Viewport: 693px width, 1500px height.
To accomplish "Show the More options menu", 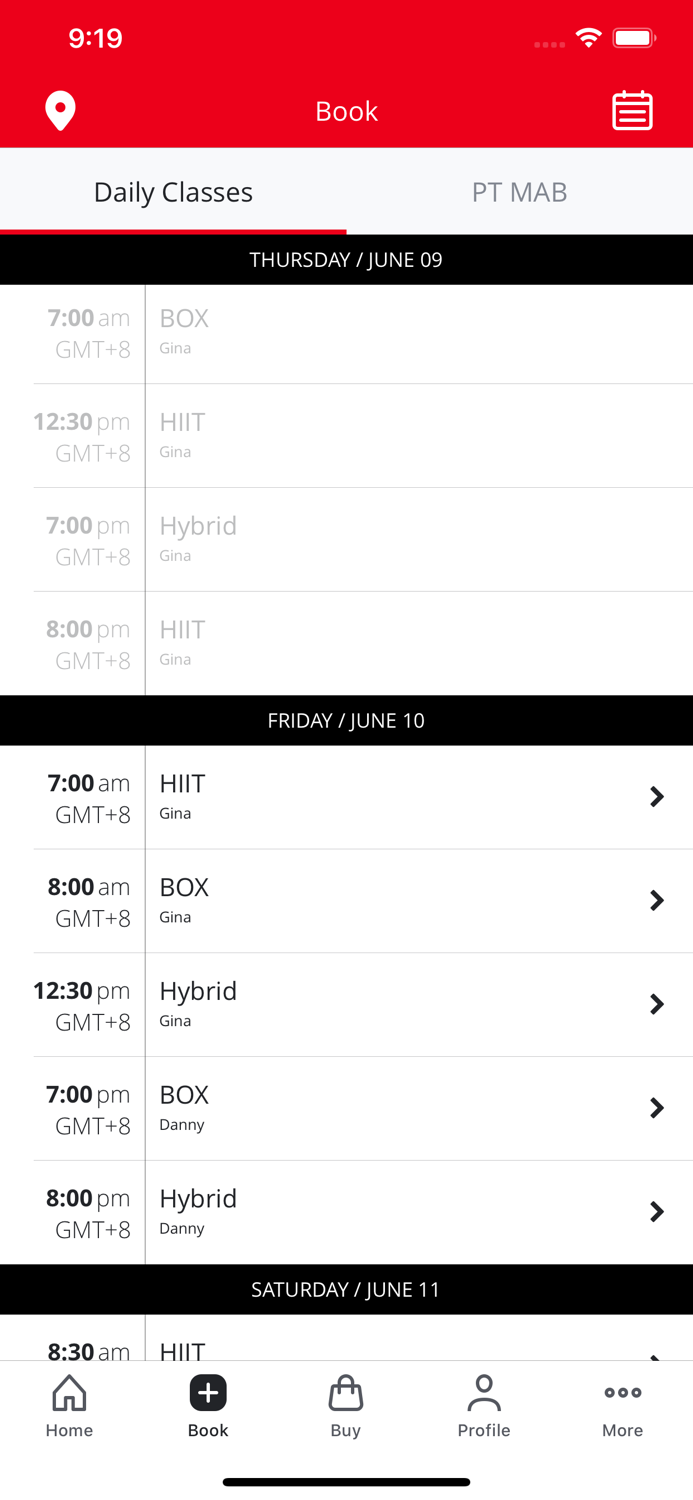I will (x=622, y=1405).
